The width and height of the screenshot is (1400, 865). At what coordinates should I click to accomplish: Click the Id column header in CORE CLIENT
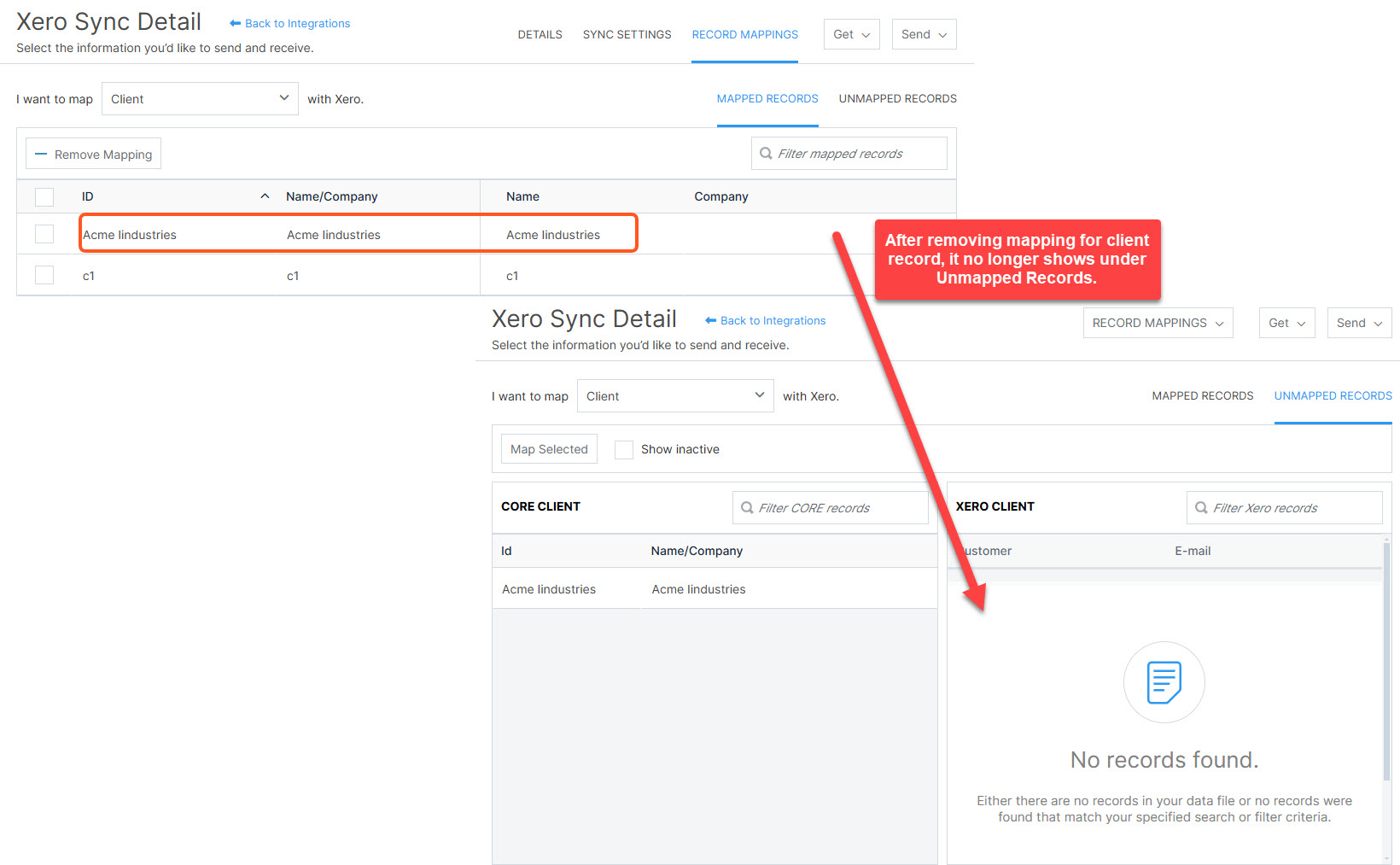(x=506, y=551)
